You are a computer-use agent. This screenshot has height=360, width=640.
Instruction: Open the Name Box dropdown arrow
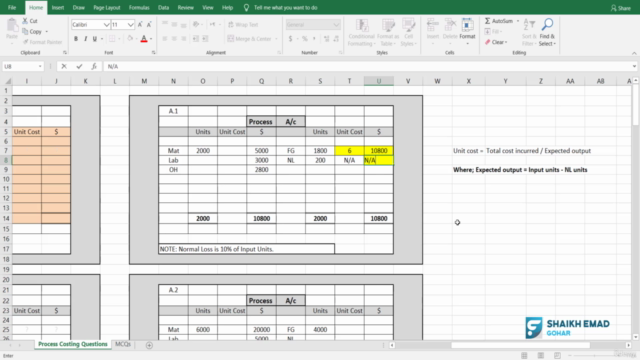click(40, 66)
